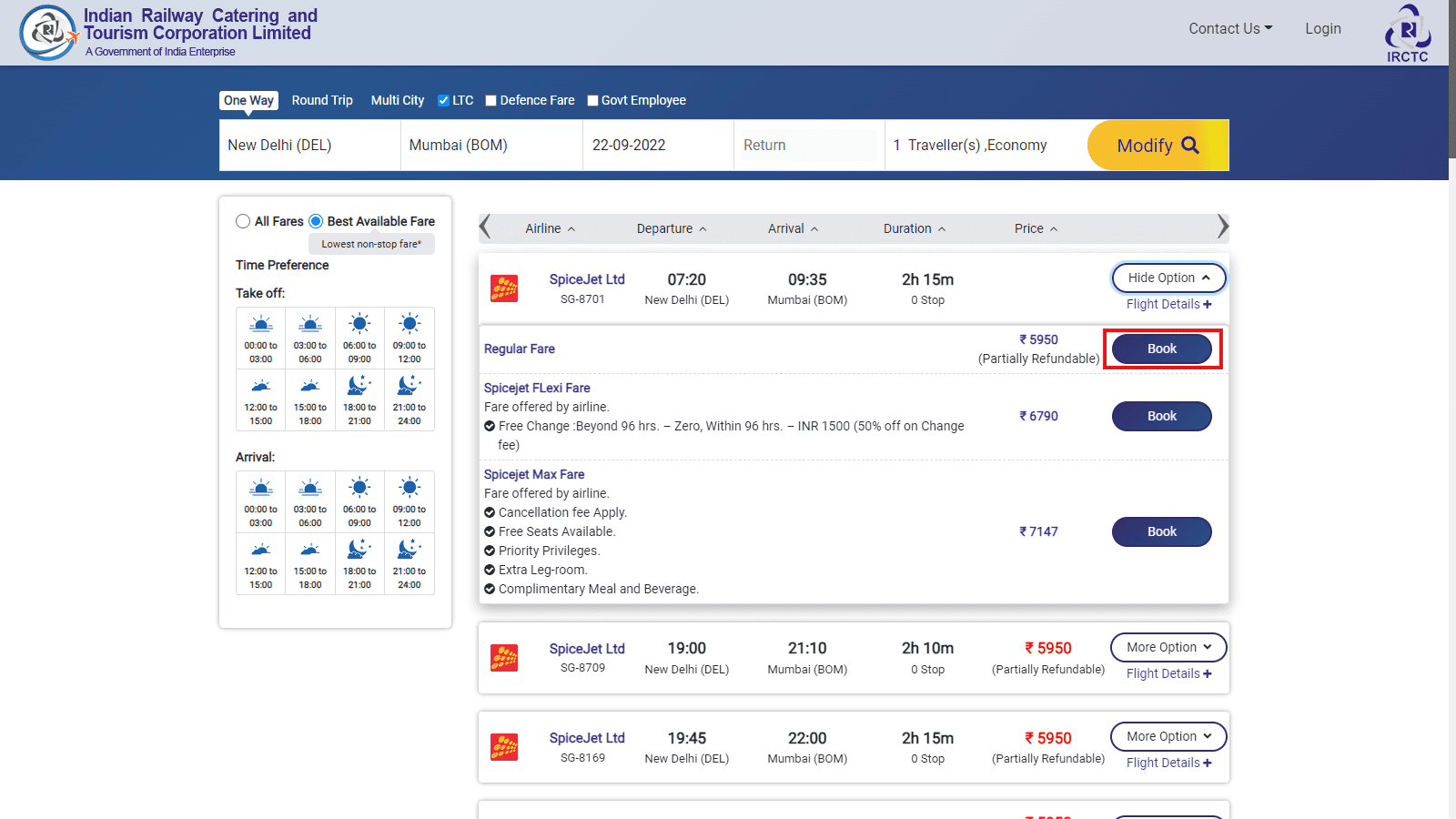Click the Return date field
Image resolution: width=1456 pixels, height=819 pixels.
coord(809,145)
